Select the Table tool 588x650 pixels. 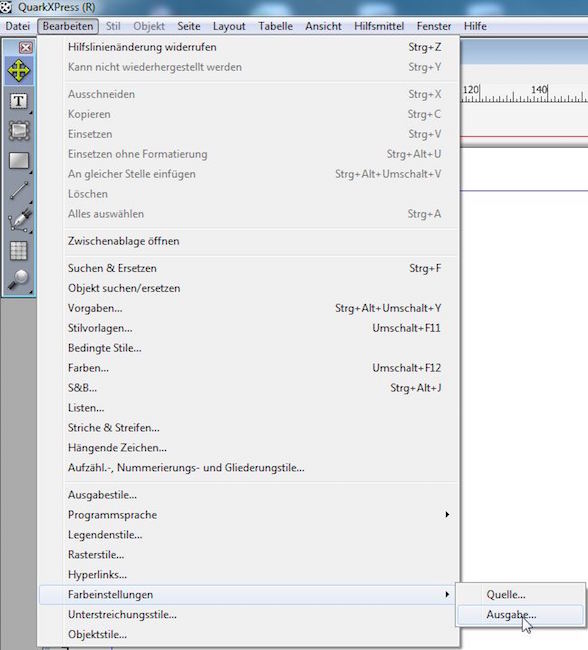tap(19, 251)
